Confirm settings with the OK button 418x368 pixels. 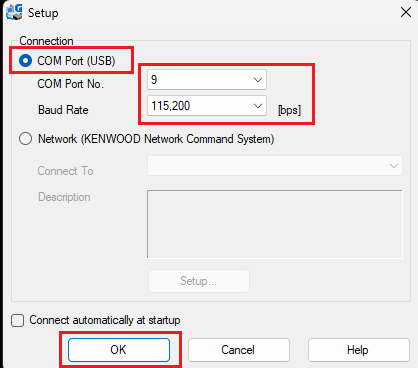(x=119, y=350)
